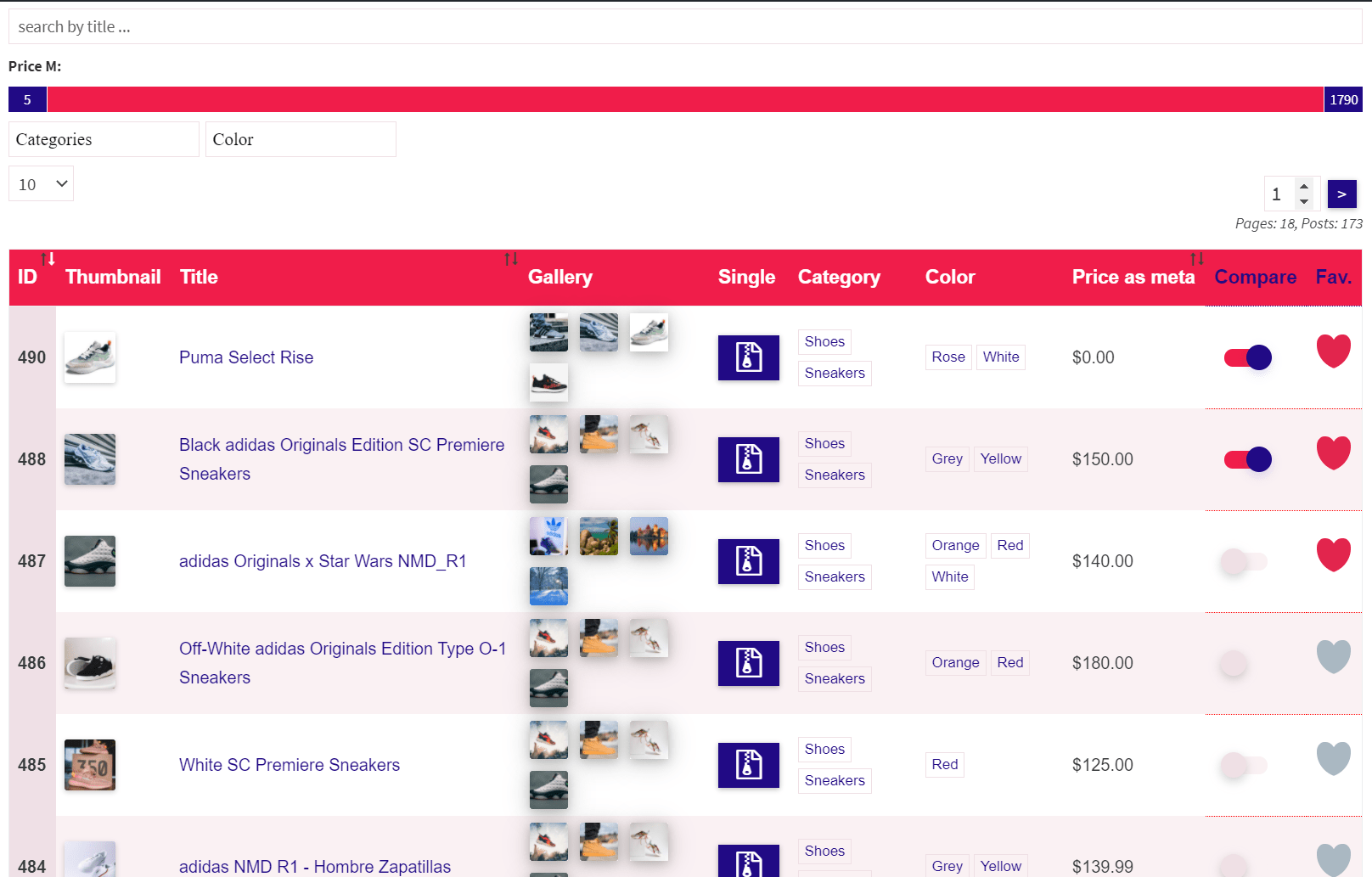Open adidas logo gallery image in row 487
Screen dimensions: 1372x877
click(x=548, y=536)
